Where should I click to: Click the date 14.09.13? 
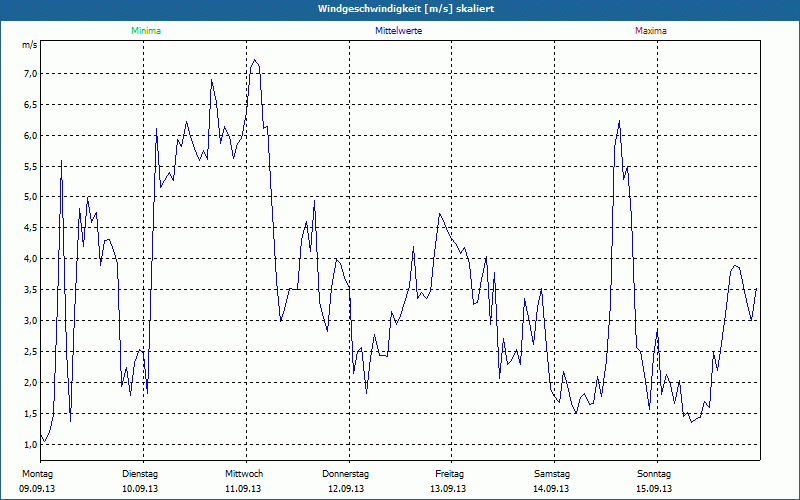tap(551, 489)
